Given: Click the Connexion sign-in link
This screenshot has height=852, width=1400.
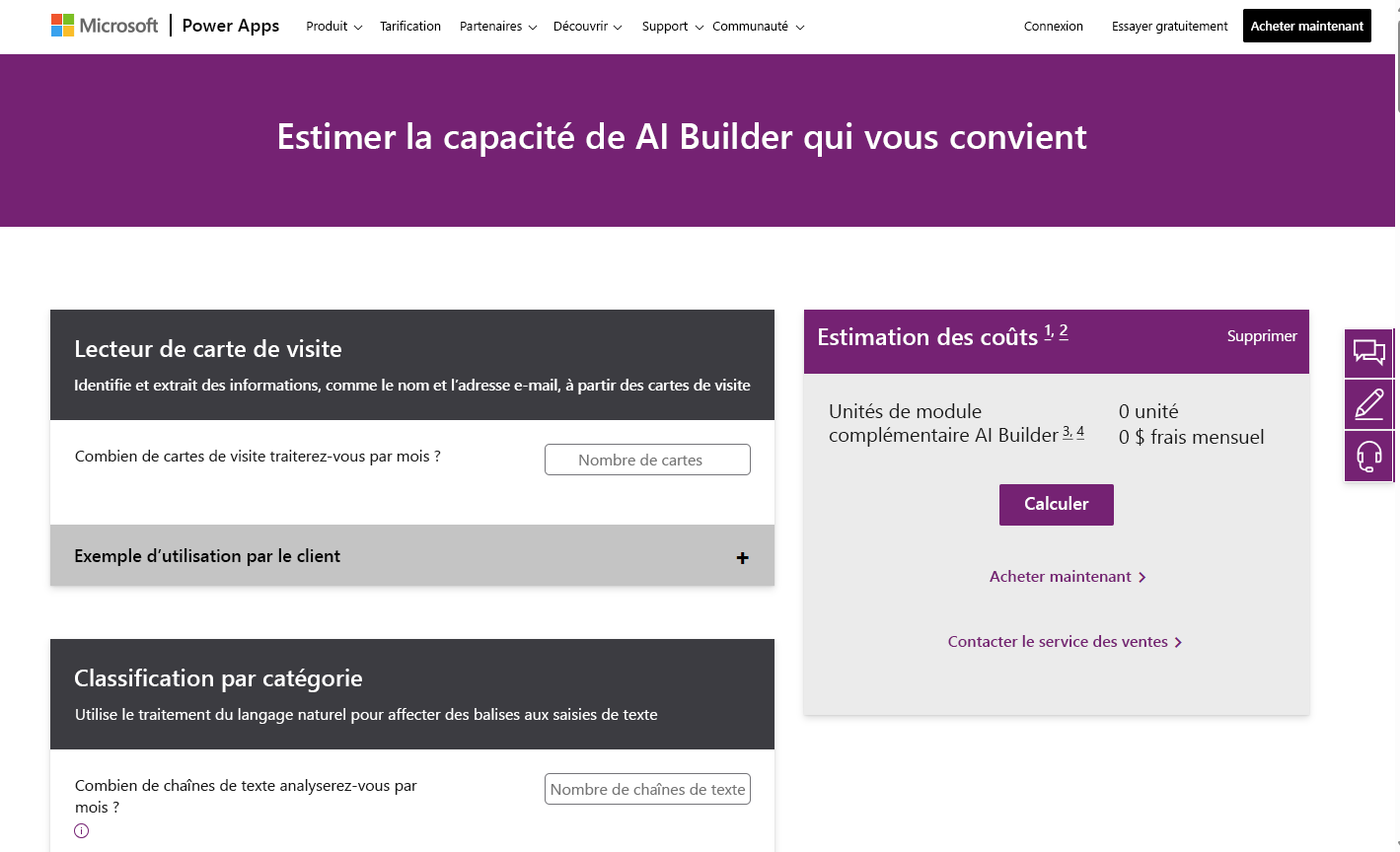Looking at the screenshot, I should pos(1054,27).
